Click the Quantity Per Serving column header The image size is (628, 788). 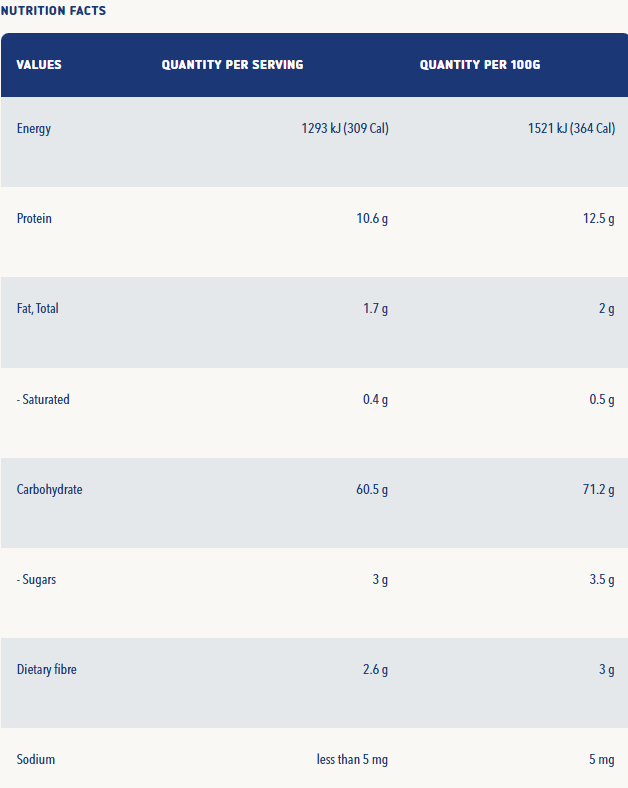coord(232,65)
